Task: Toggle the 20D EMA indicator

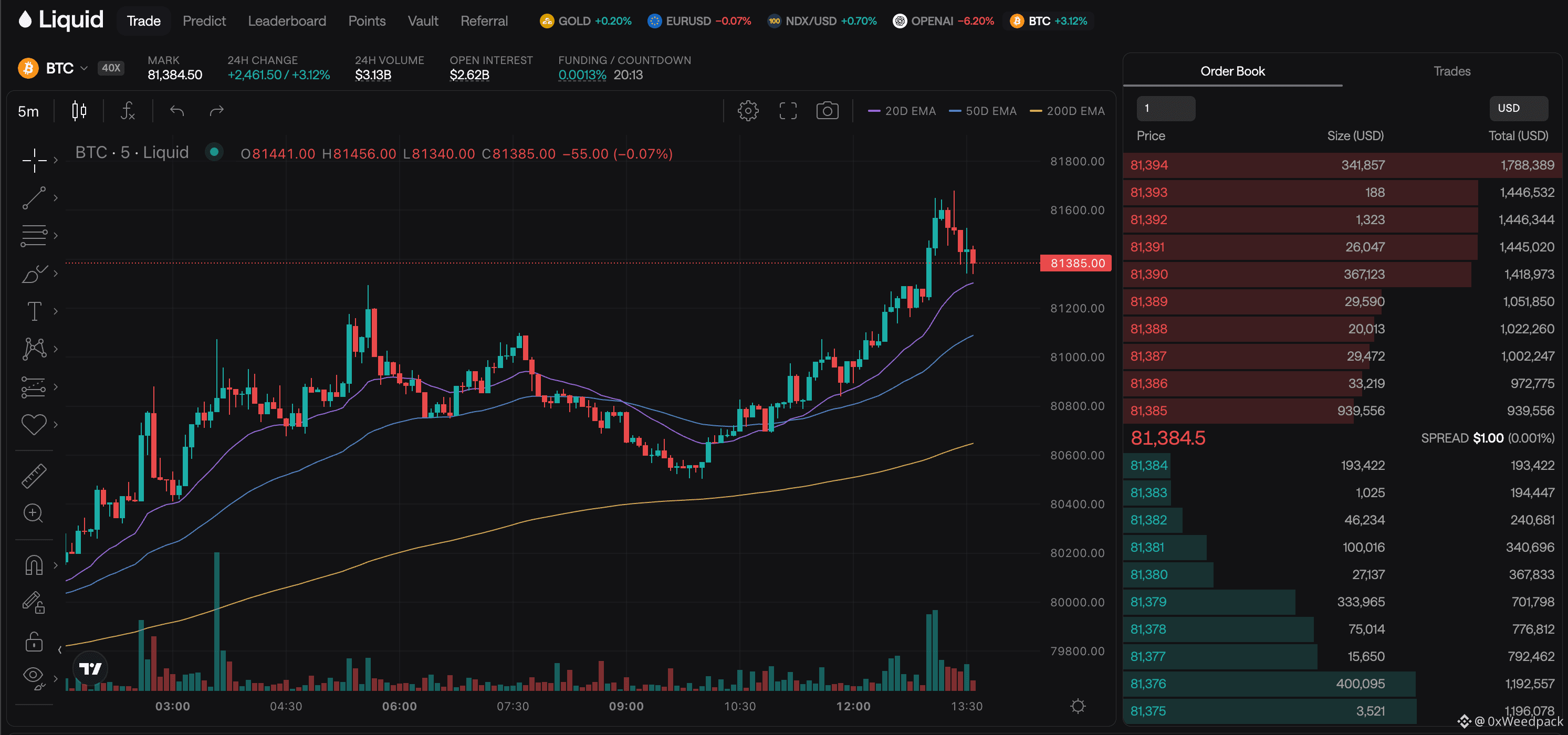Action: tap(902, 111)
